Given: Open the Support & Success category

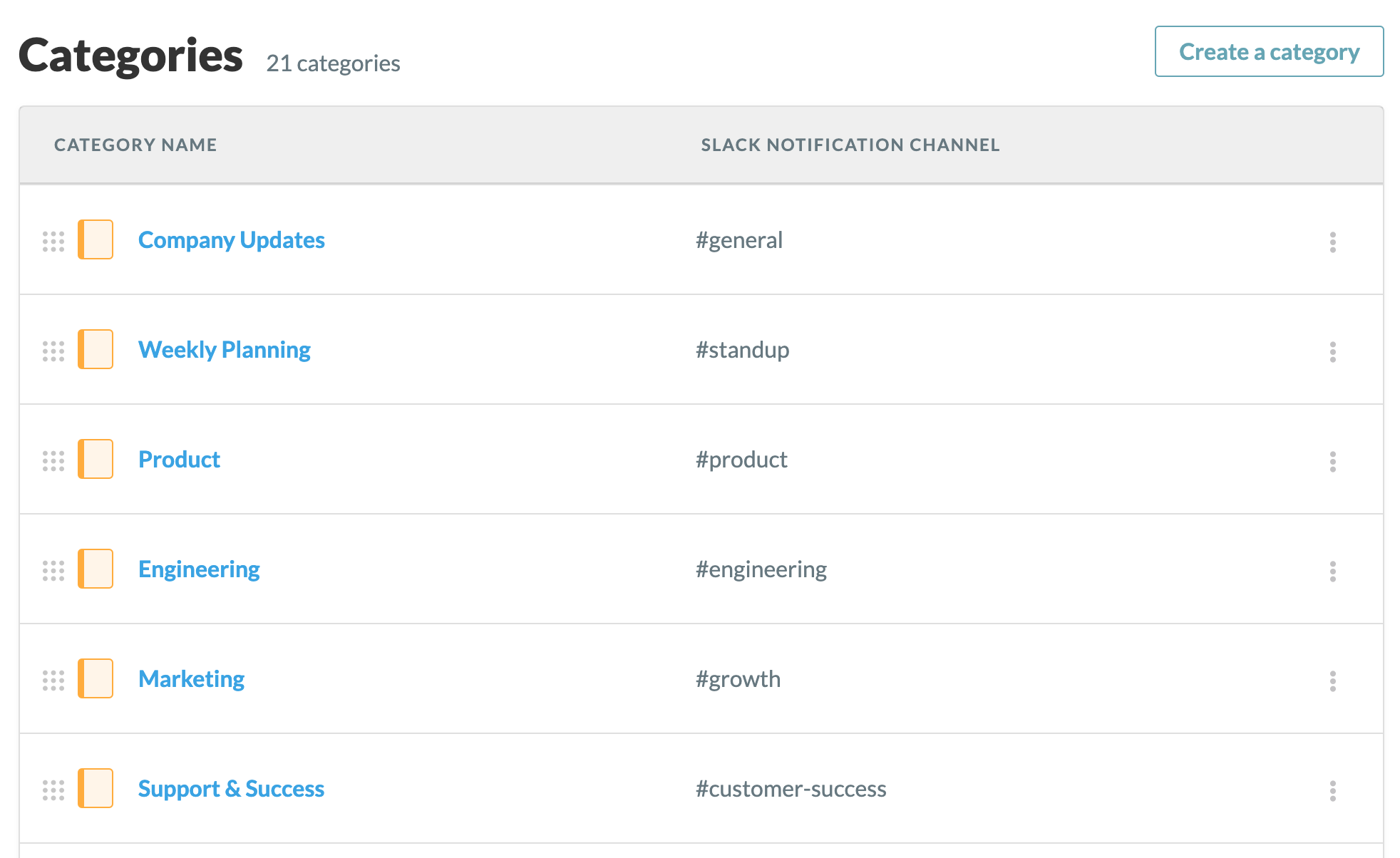Looking at the screenshot, I should pos(231,789).
